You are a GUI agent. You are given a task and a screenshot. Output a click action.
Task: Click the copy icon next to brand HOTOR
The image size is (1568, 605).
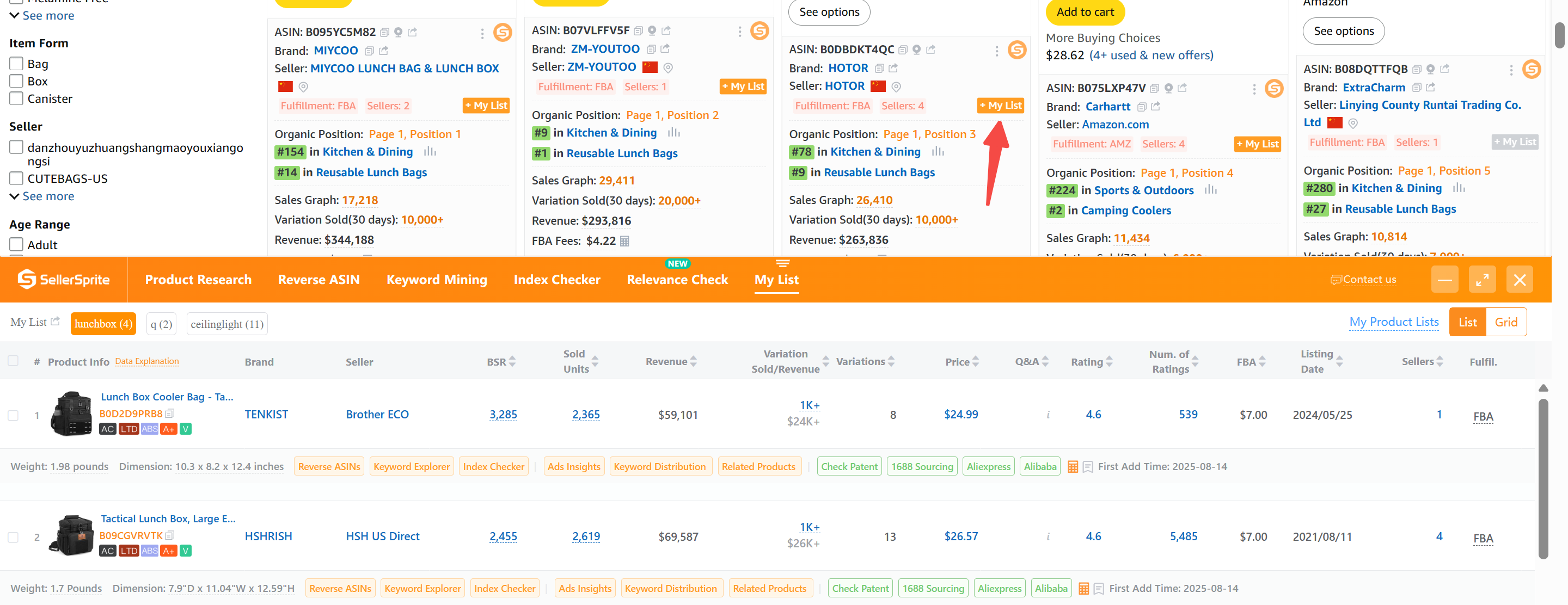coord(879,69)
